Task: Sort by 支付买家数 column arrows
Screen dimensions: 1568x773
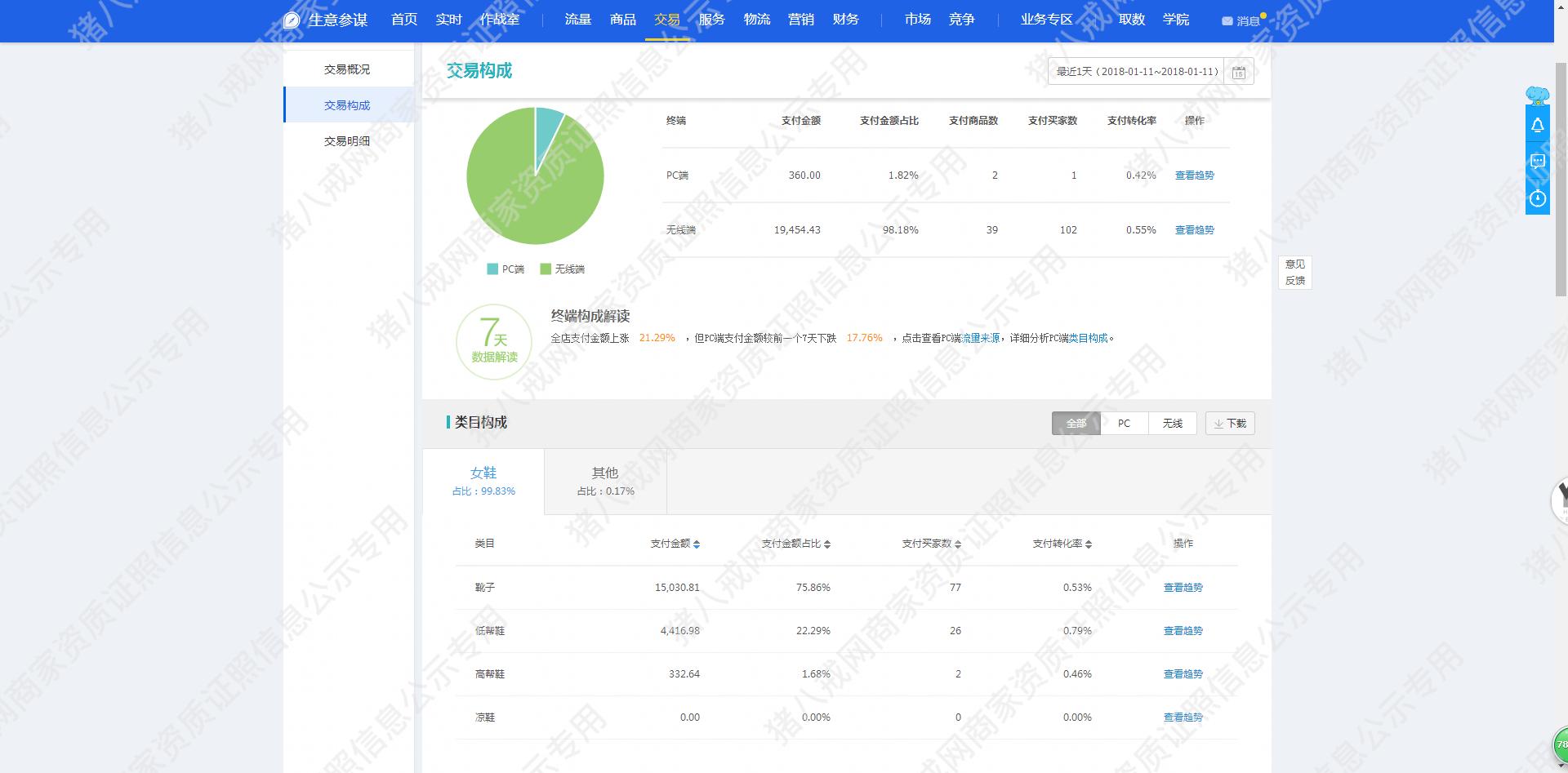Action: point(958,544)
